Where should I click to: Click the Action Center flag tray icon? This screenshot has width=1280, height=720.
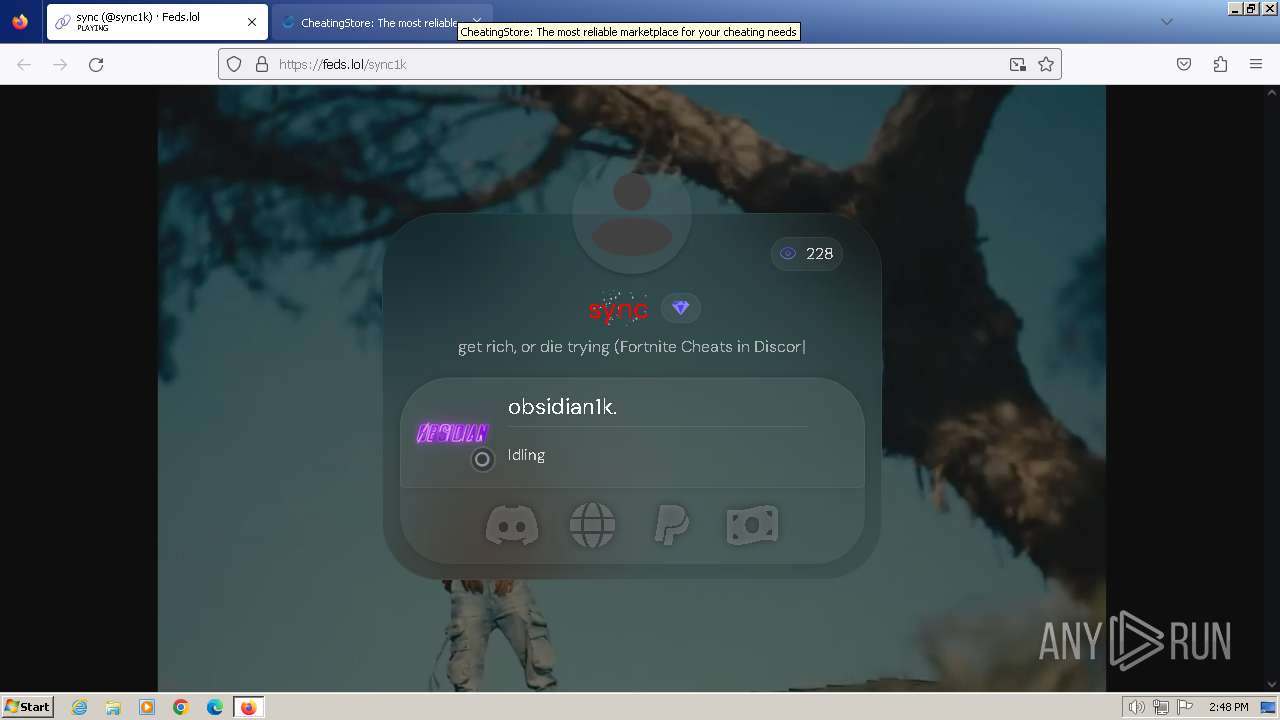1184,707
